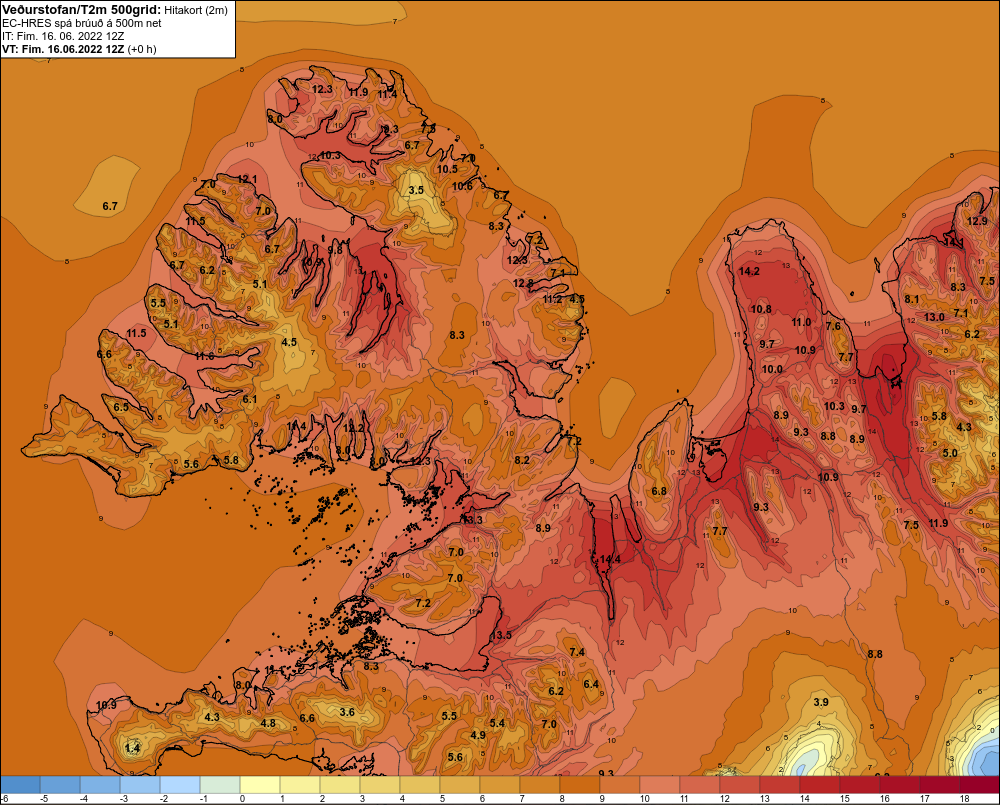The width and height of the screenshot is (1000, 805).
Task: Select the 'EC-HRES spá brúuð á 500m net' line
Action: [x=82, y=23]
